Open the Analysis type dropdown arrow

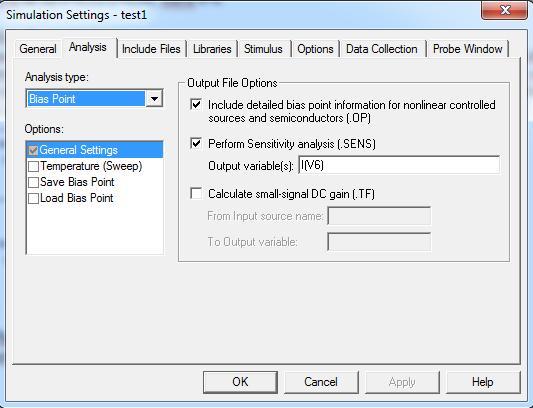coord(154,99)
